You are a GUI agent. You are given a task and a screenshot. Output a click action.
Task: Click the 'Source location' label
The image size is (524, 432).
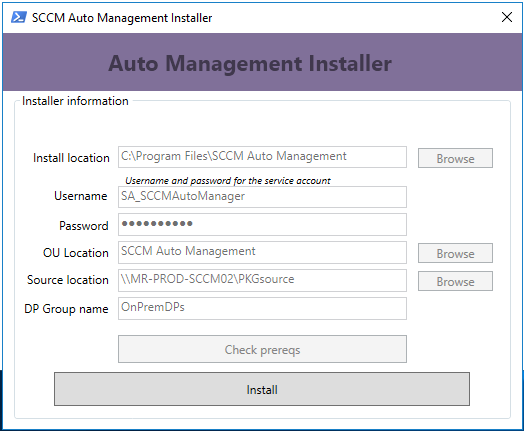coord(68,280)
